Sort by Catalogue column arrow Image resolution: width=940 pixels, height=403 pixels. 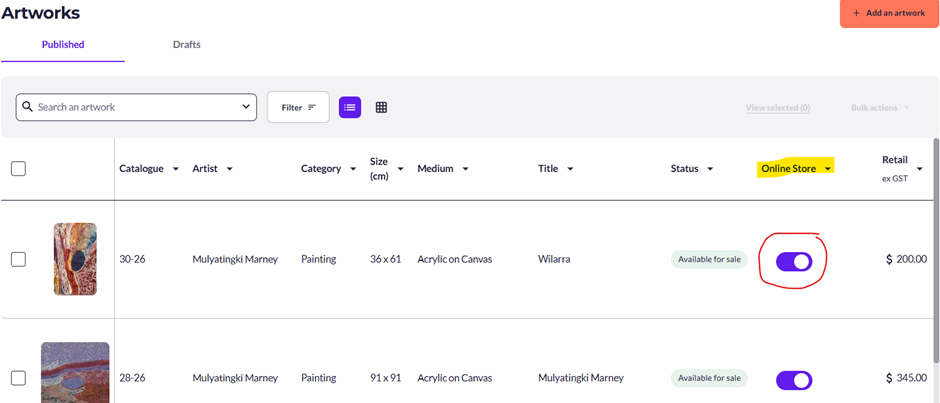[176, 169]
